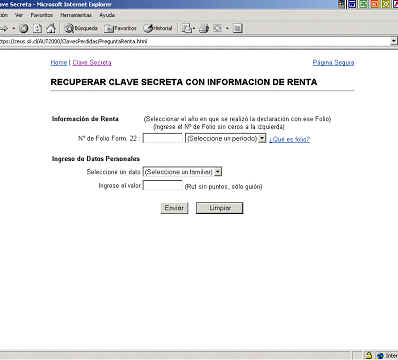Click the Enviar button
This screenshot has height=360, width=398.
[174, 208]
